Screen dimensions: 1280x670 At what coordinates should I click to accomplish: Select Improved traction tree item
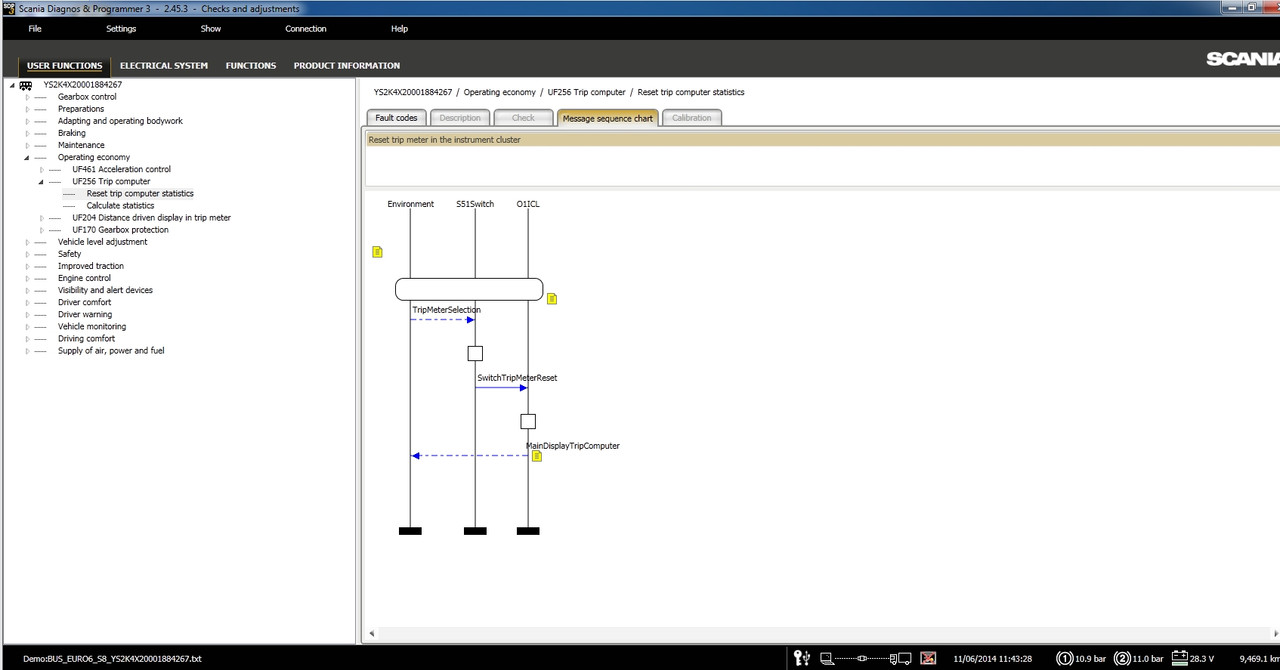point(91,266)
